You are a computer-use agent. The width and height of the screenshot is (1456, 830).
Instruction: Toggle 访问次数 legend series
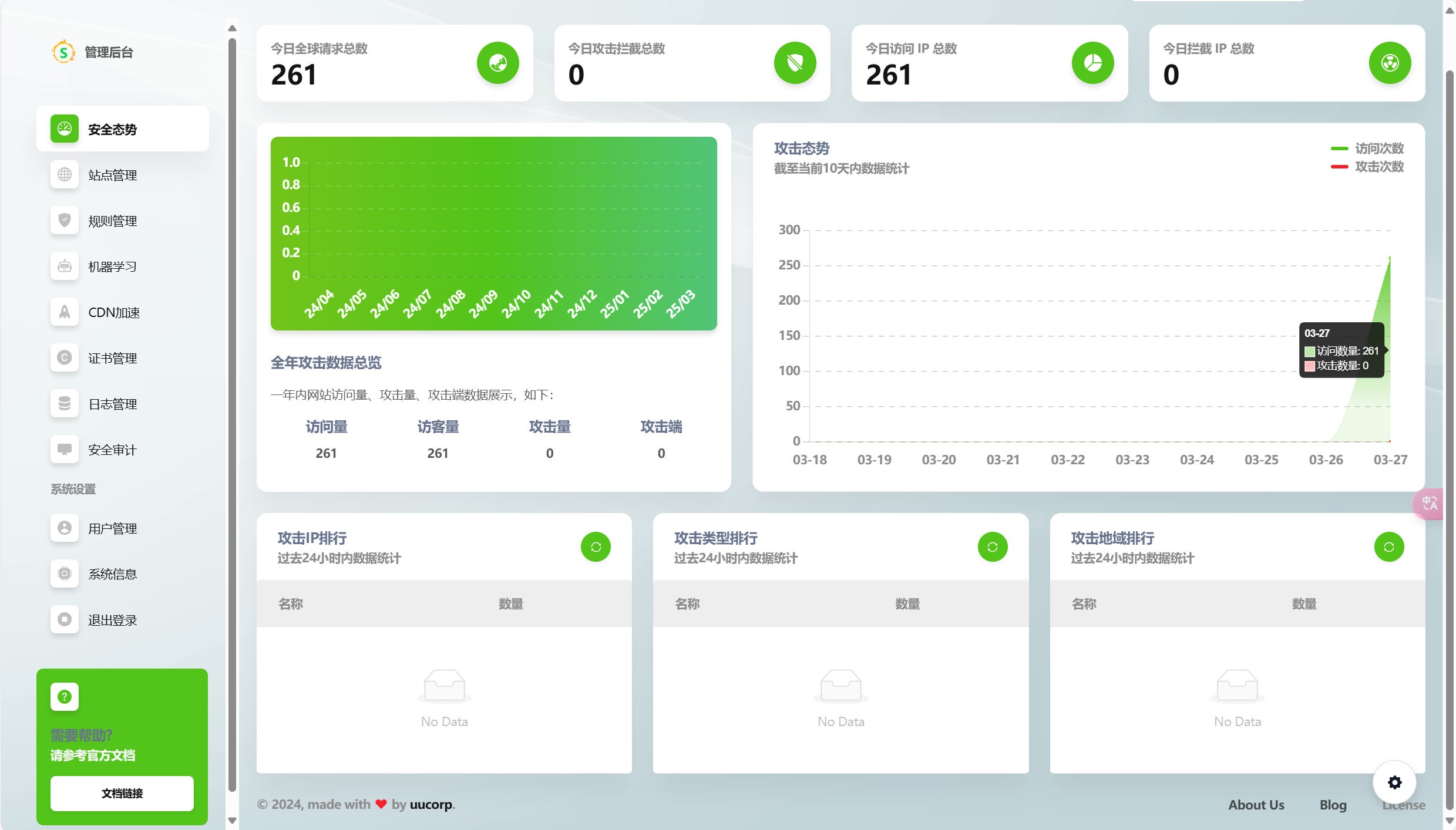coord(1367,149)
